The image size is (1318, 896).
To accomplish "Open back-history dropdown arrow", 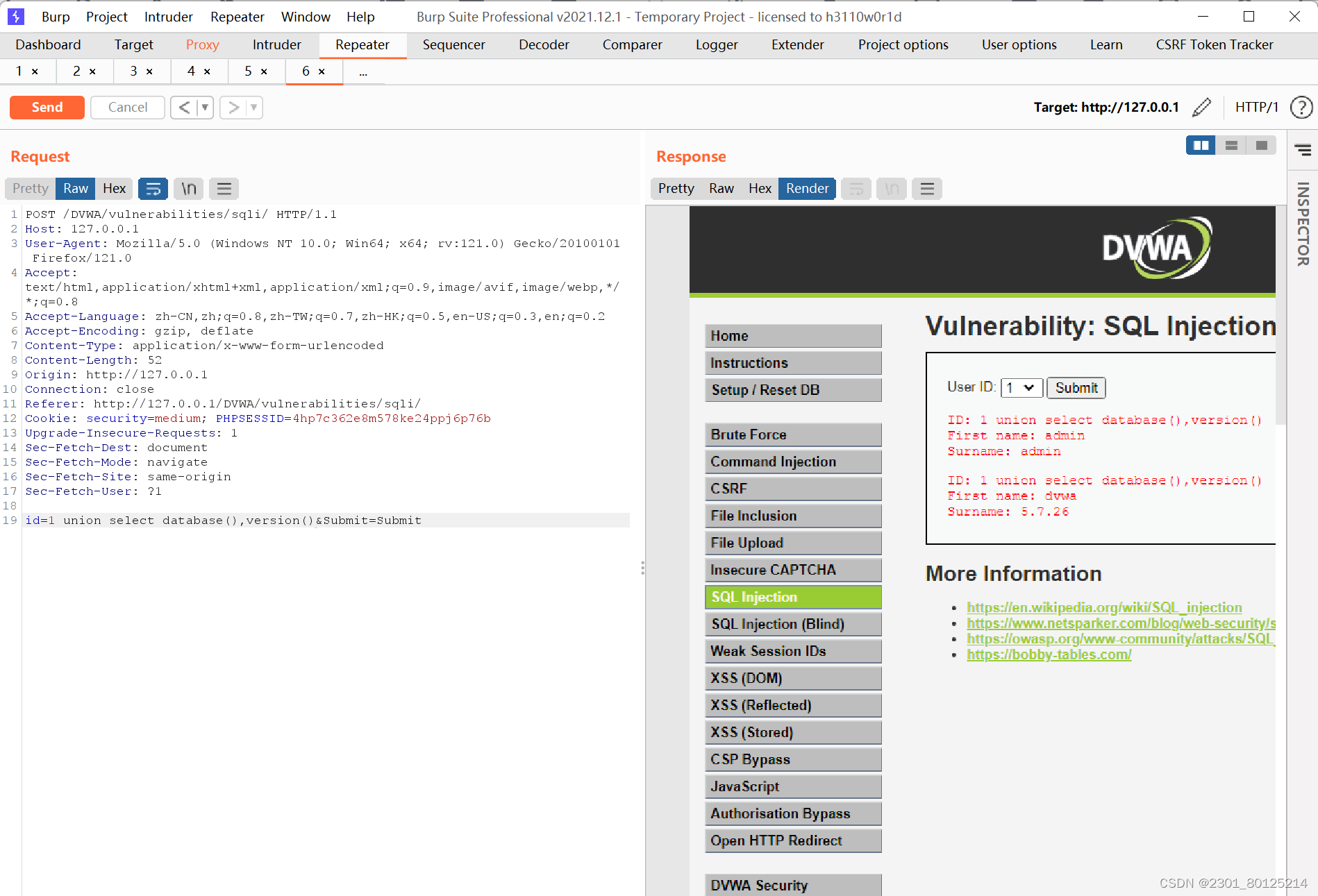I will point(205,108).
